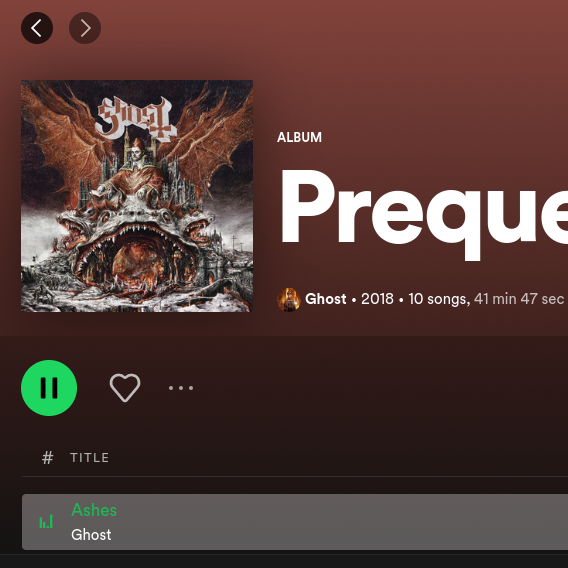Click the Ashes track title
The width and height of the screenshot is (568, 568).
tap(94, 510)
